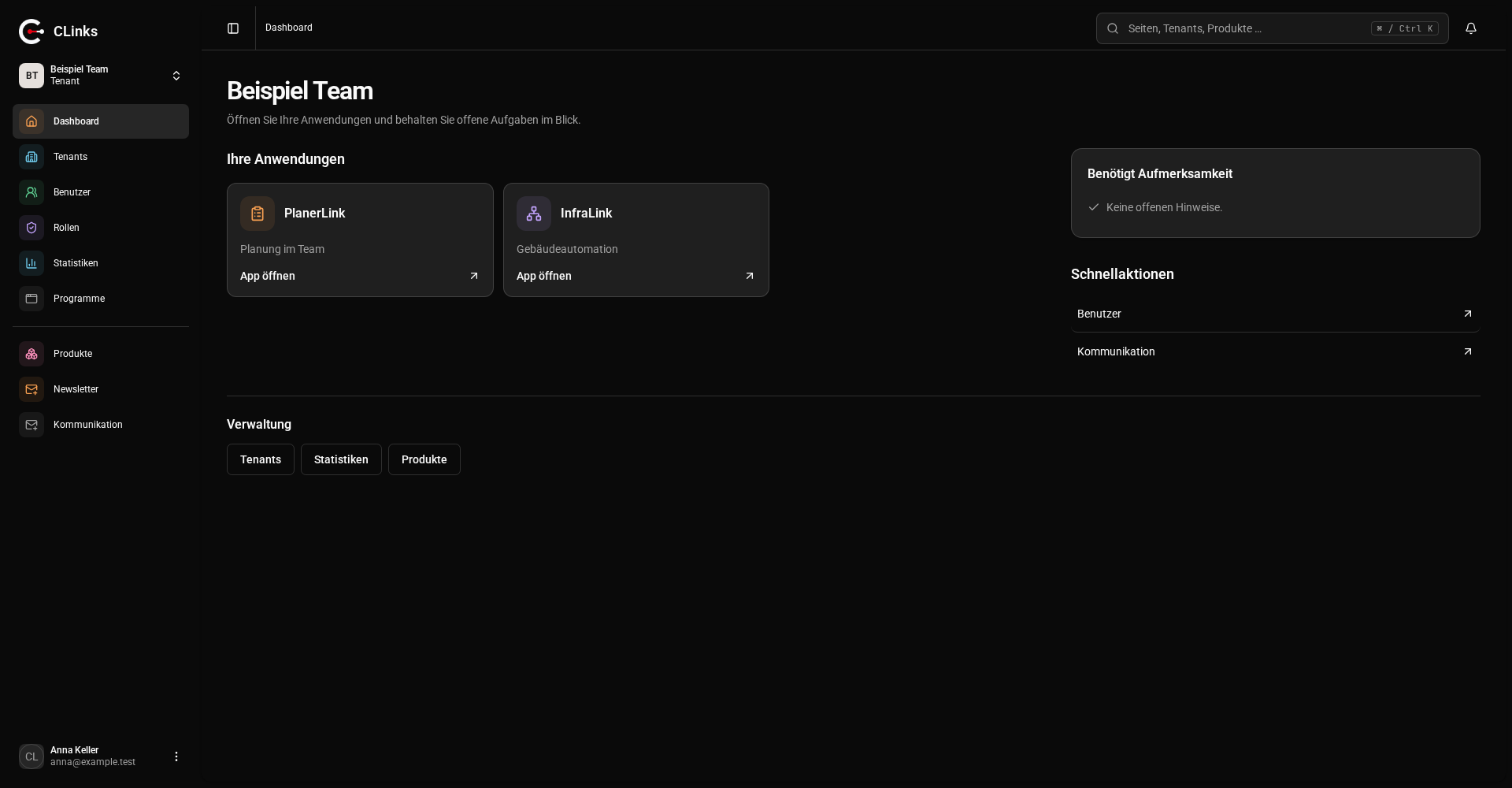Open the Benutzer quick action link
Image resolution: width=1512 pixels, height=788 pixels.
[1275, 314]
